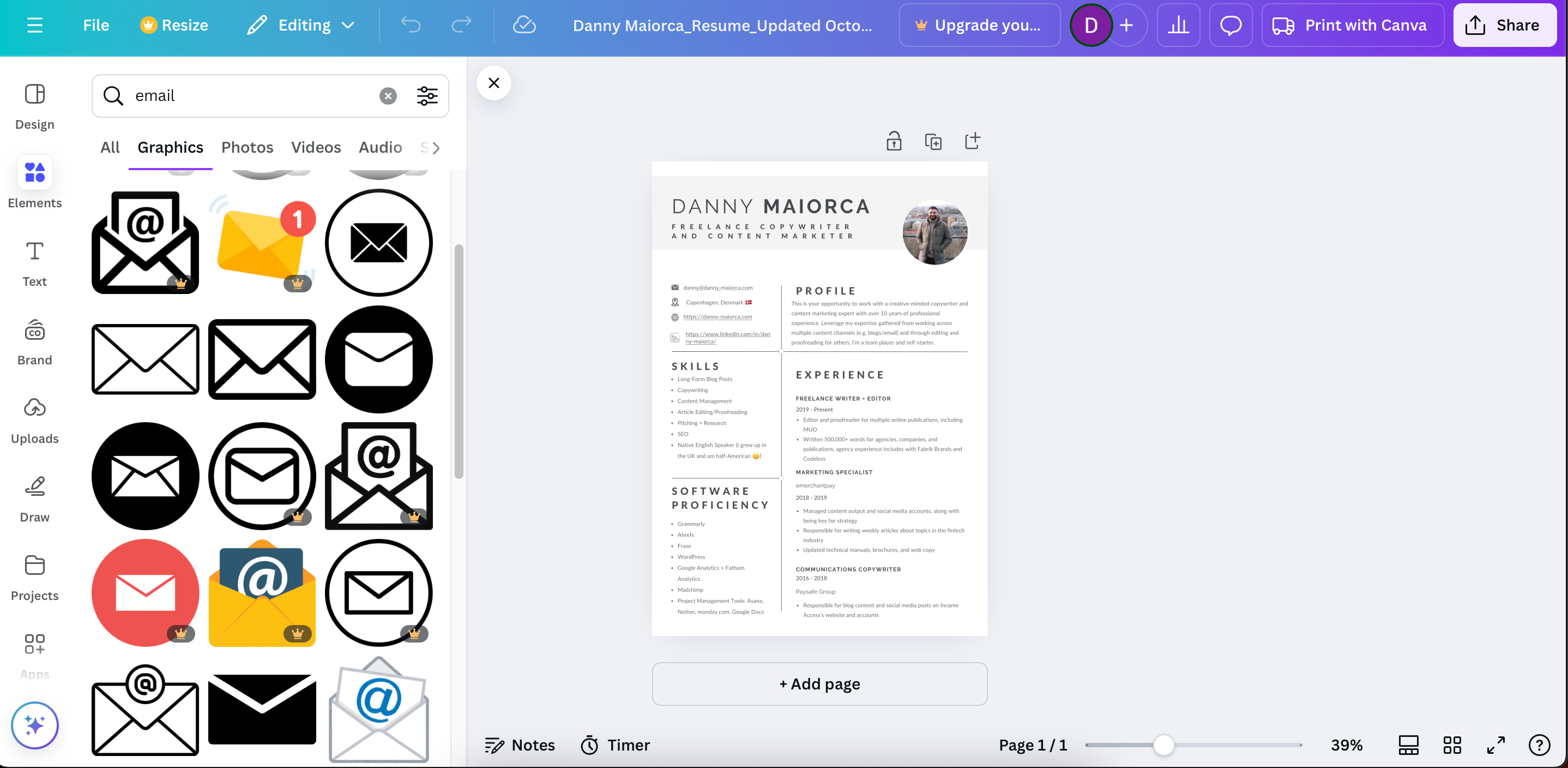Expand the Editing mode dropdown
Viewport: 1568px width, 768px height.
point(301,25)
